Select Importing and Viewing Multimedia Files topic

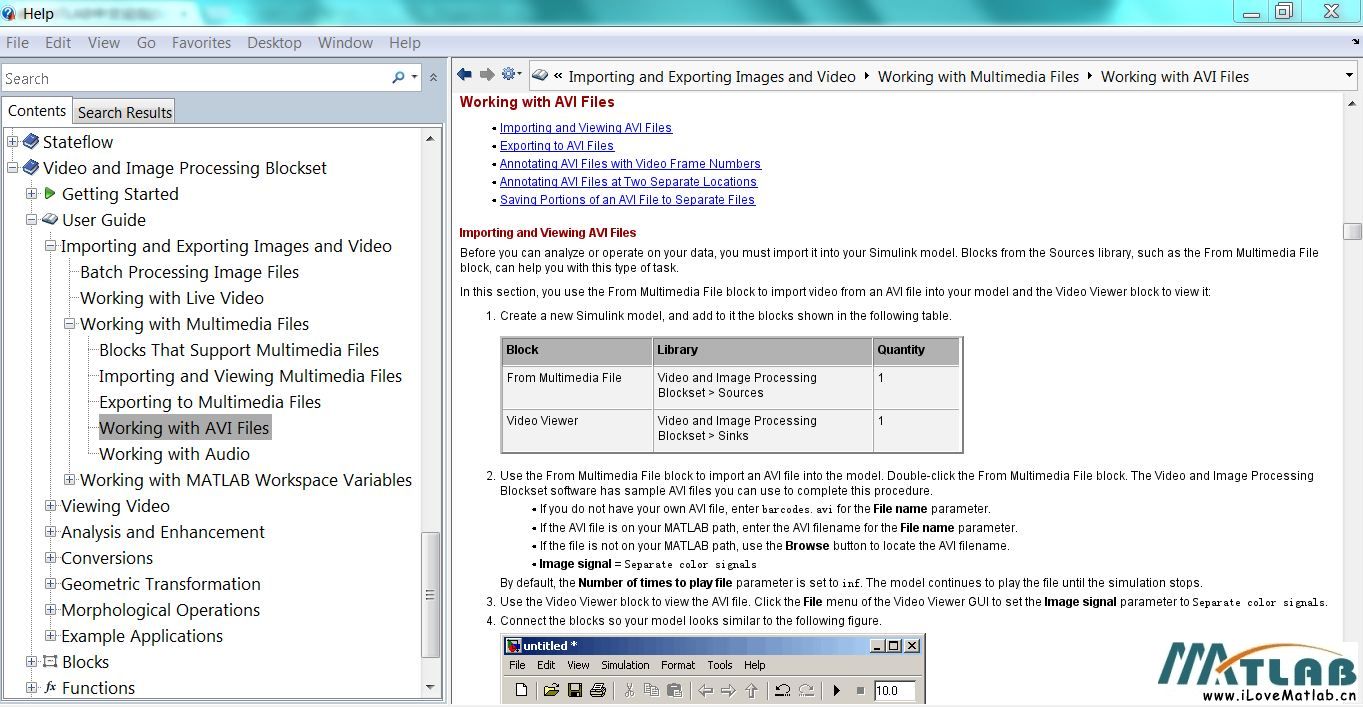(x=250, y=376)
